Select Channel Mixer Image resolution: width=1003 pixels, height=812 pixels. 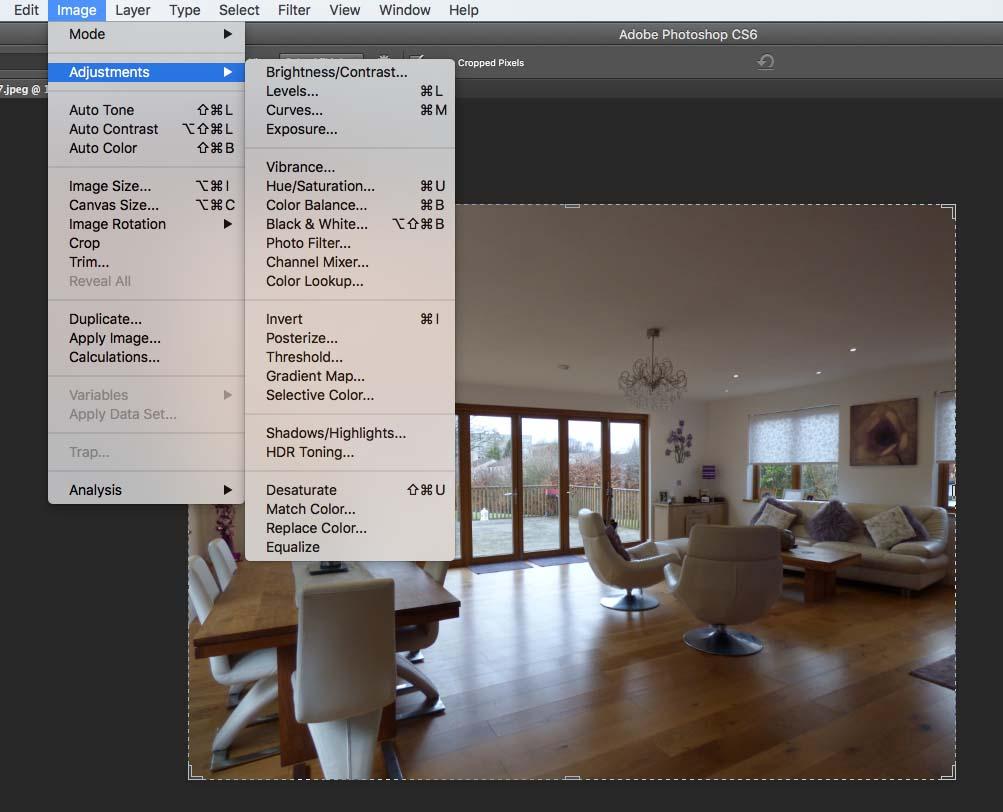click(x=350, y=262)
